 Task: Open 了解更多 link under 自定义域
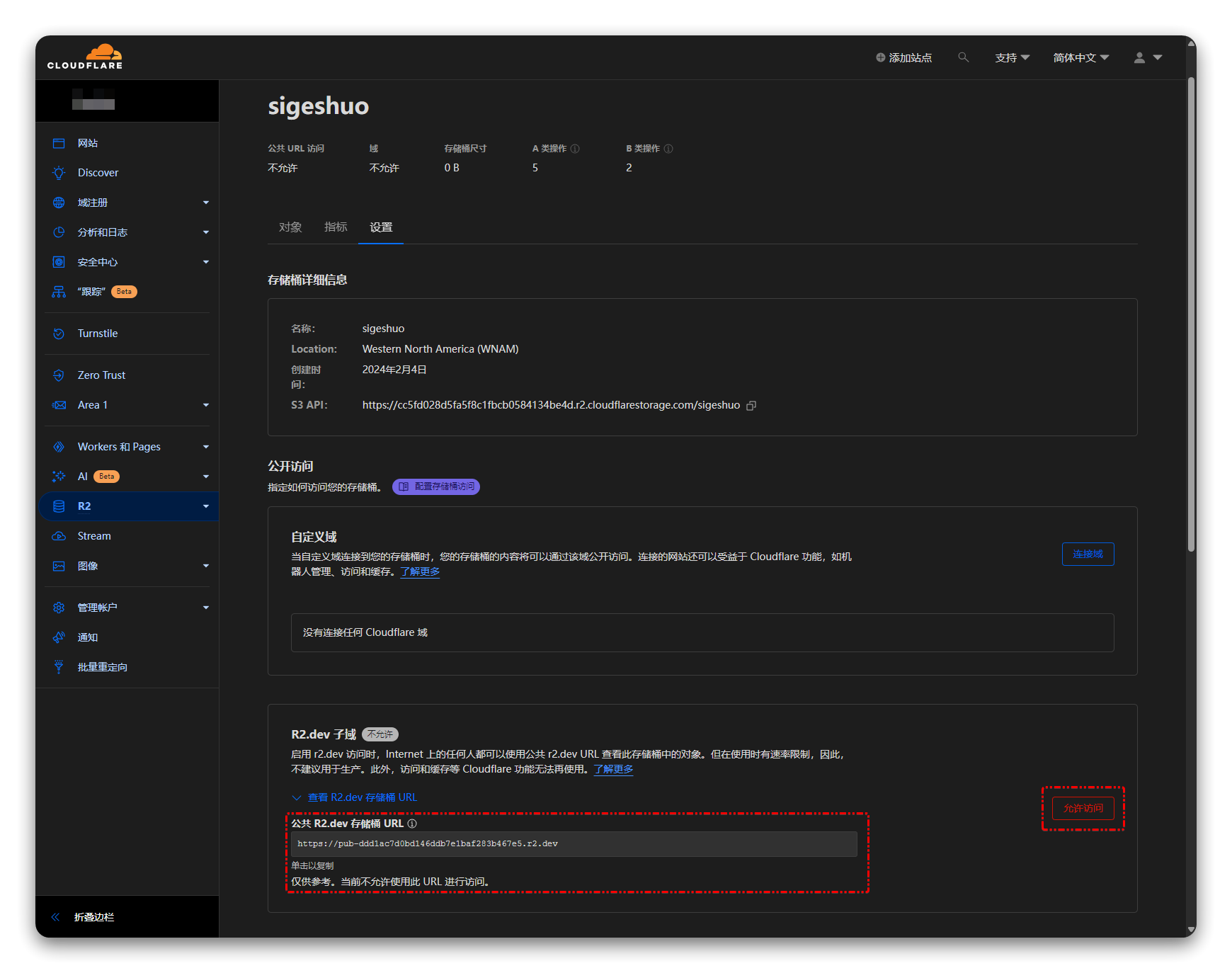point(420,571)
